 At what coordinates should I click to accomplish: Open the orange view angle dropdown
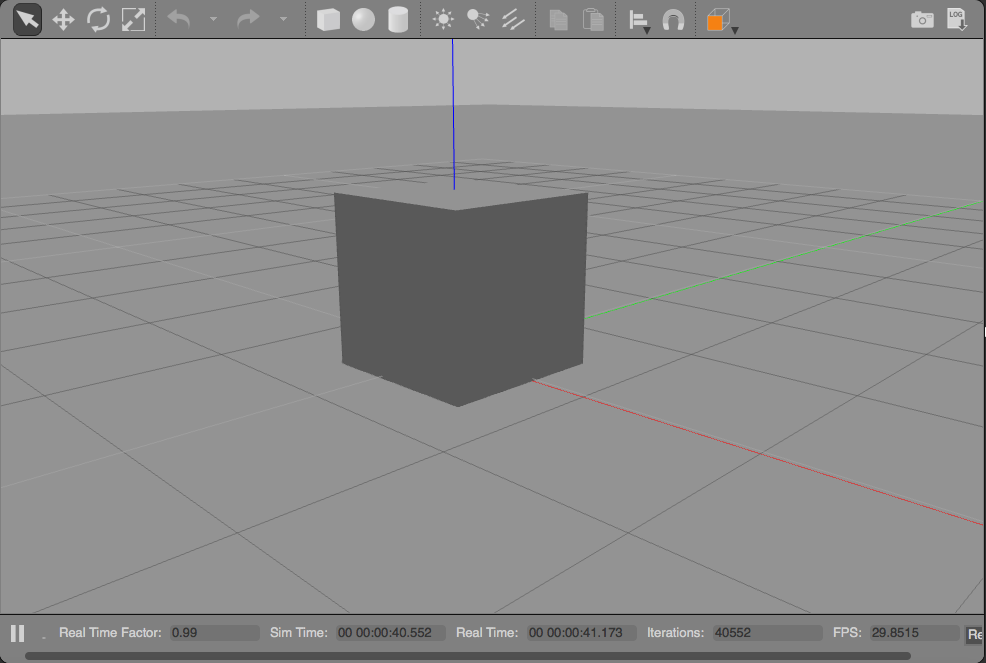tap(722, 21)
